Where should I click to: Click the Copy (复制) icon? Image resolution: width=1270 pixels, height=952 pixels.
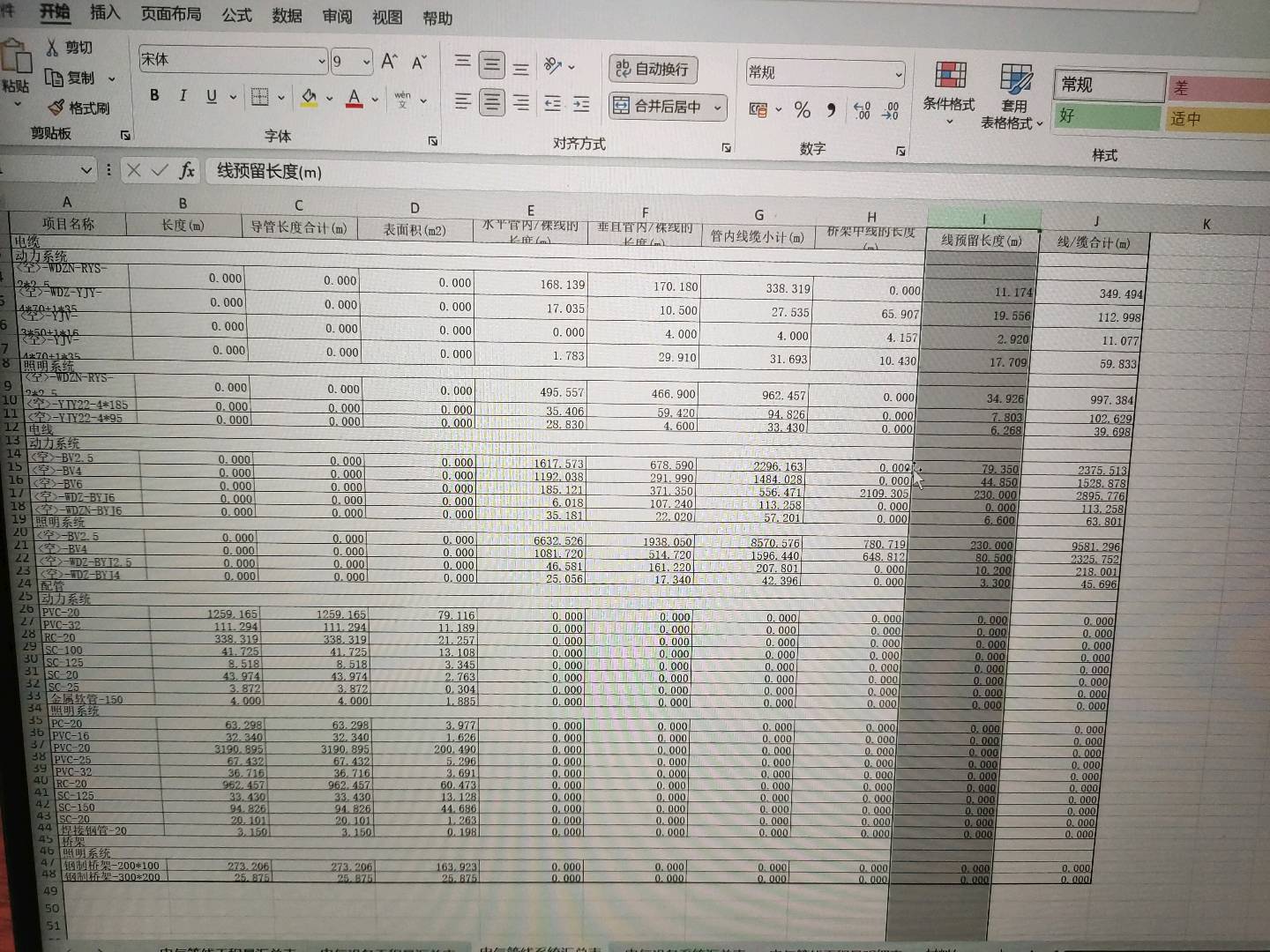[55, 78]
